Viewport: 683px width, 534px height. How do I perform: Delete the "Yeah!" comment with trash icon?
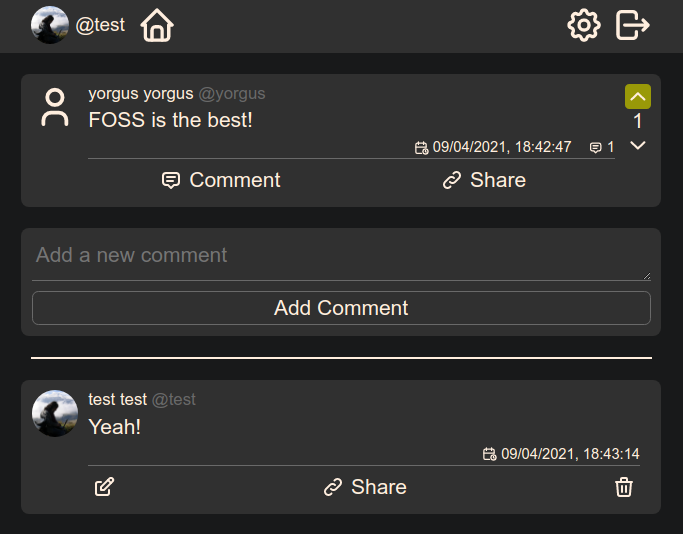pos(624,487)
